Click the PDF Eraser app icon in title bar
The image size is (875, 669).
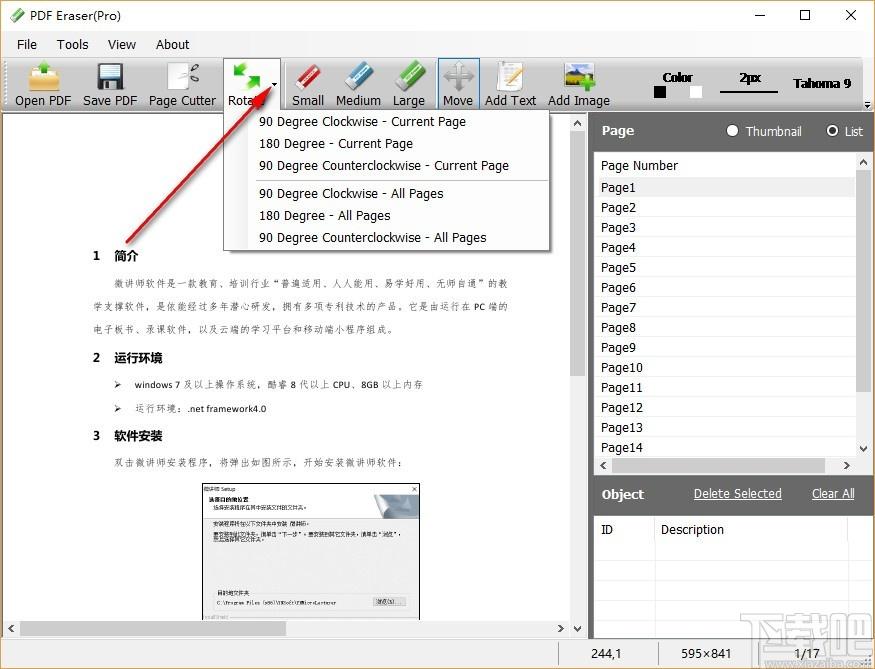[x=17, y=15]
